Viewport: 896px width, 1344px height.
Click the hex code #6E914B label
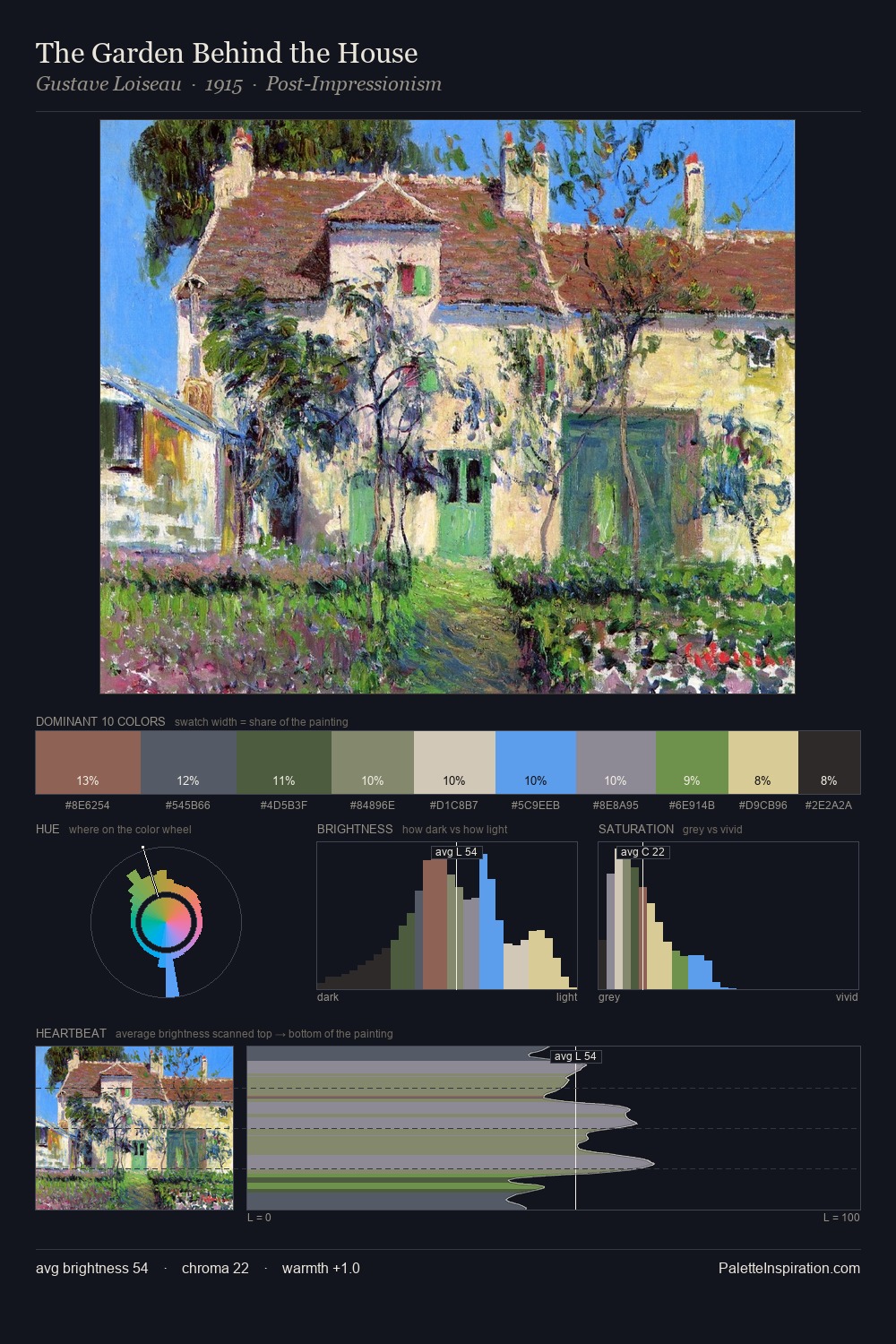[x=692, y=805]
